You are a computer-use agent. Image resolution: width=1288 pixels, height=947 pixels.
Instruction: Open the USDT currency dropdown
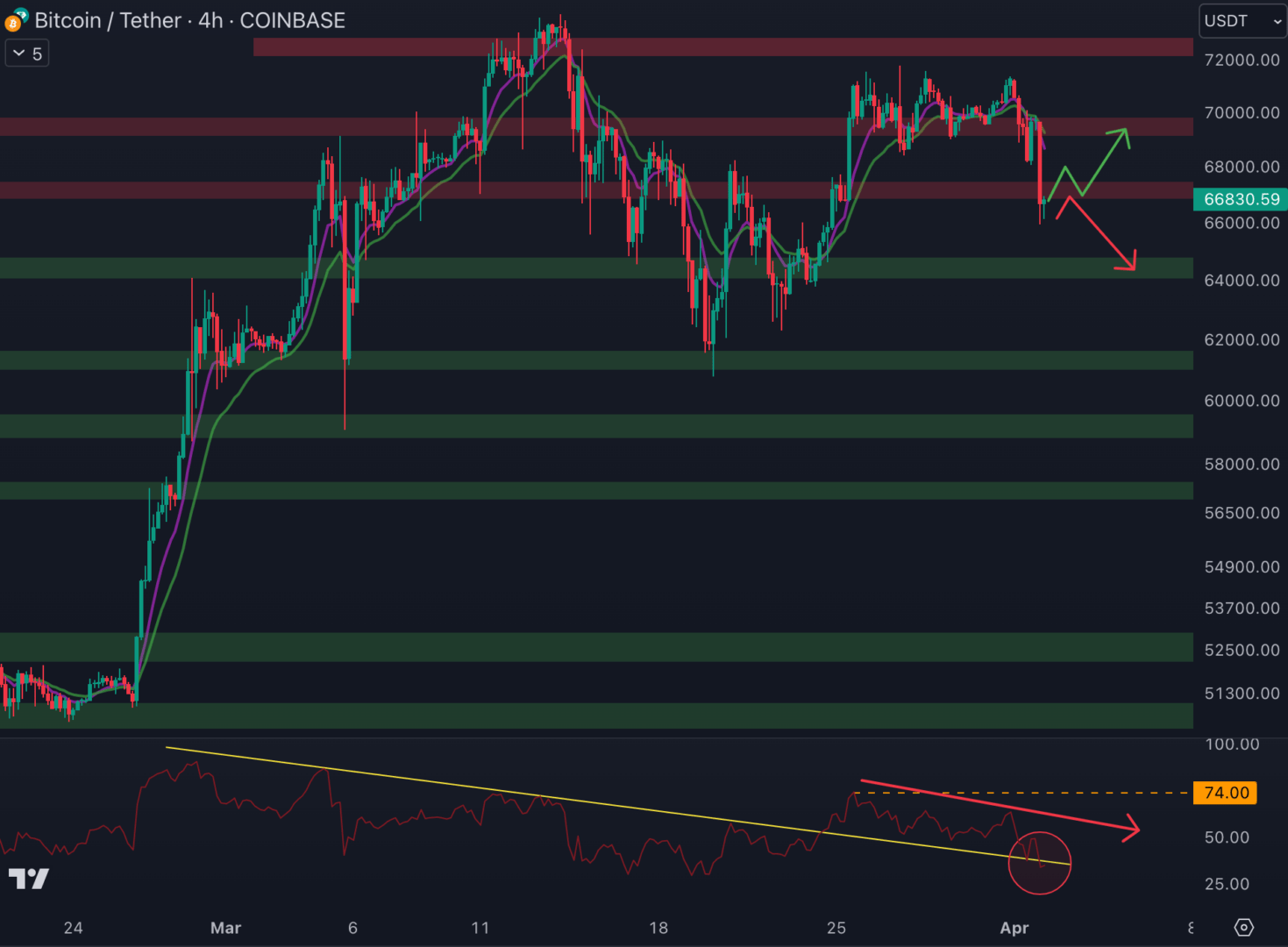[1242, 21]
